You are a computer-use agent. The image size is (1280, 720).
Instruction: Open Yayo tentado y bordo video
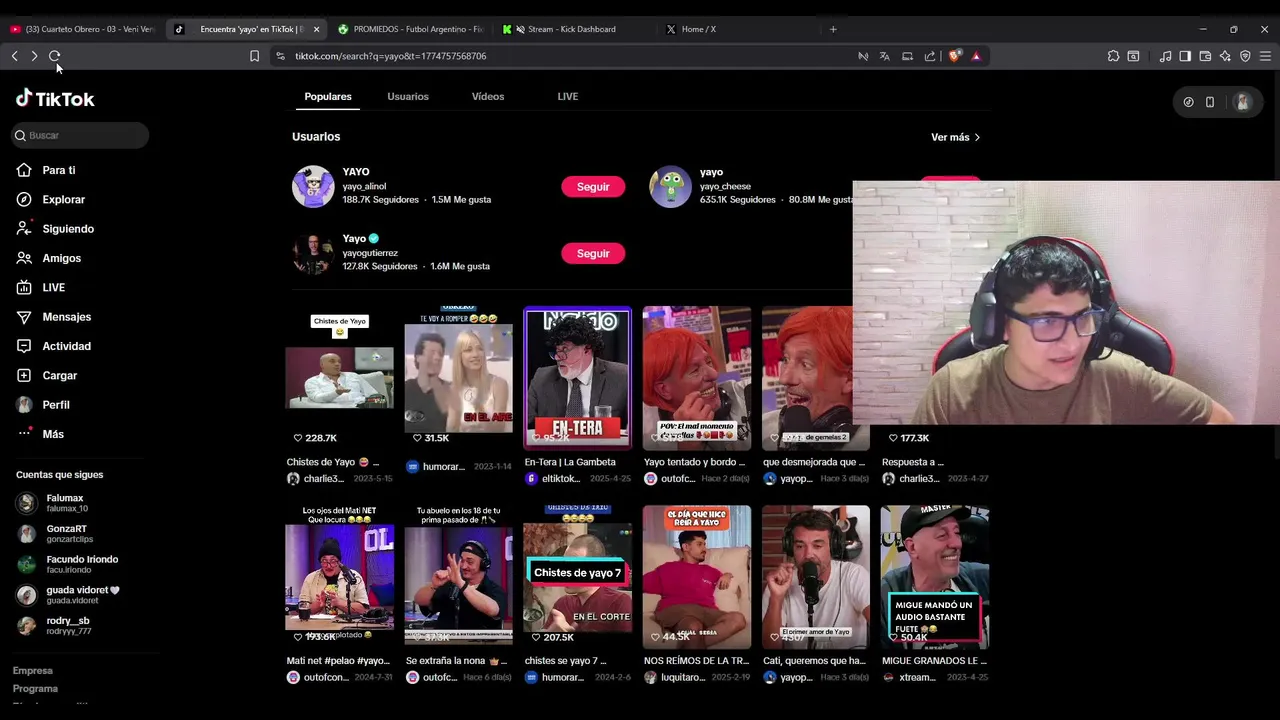(697, 377)
